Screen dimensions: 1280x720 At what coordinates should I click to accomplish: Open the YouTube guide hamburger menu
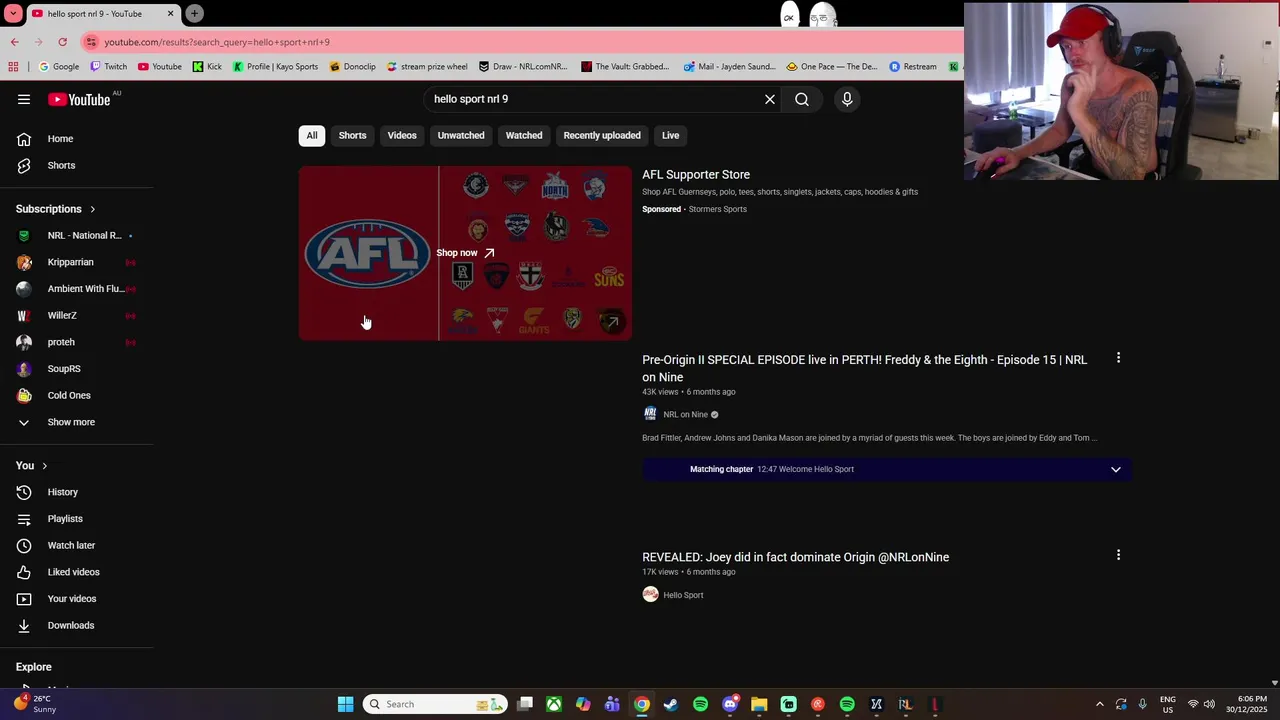24,99
